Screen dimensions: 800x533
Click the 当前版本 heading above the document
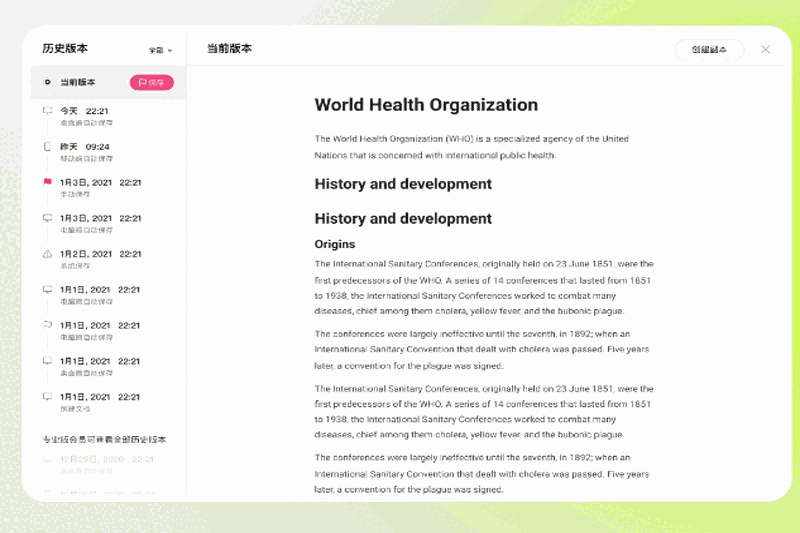[x=230, y=48]
